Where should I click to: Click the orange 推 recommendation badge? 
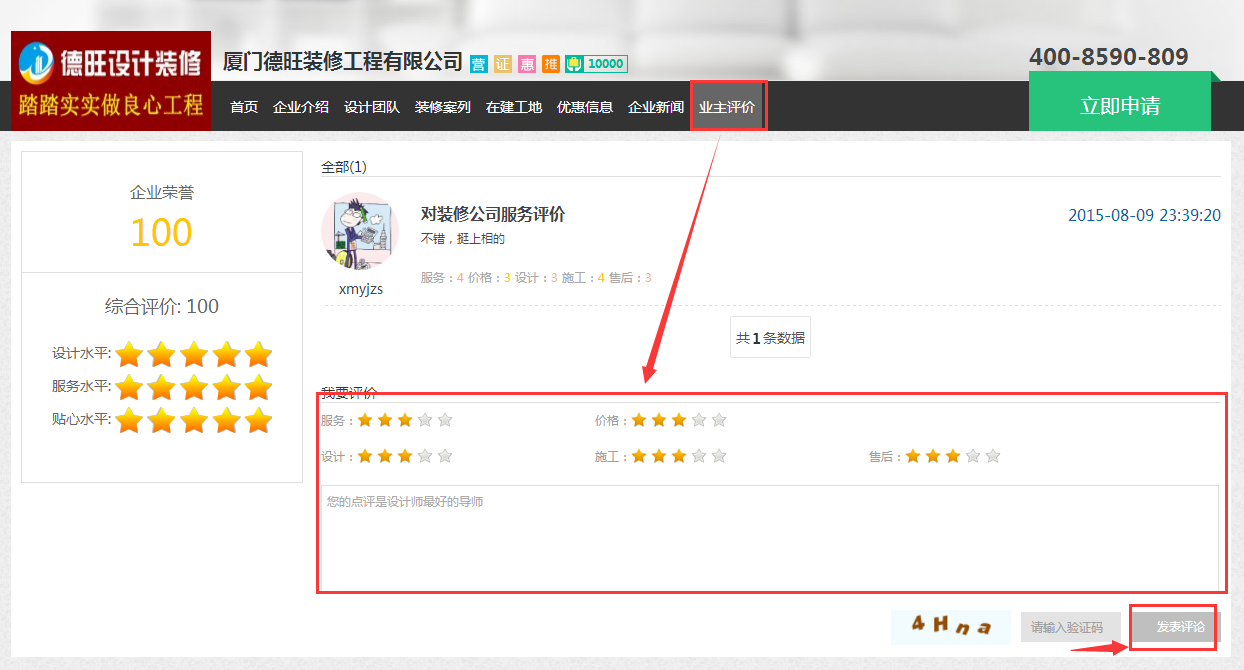551,64
